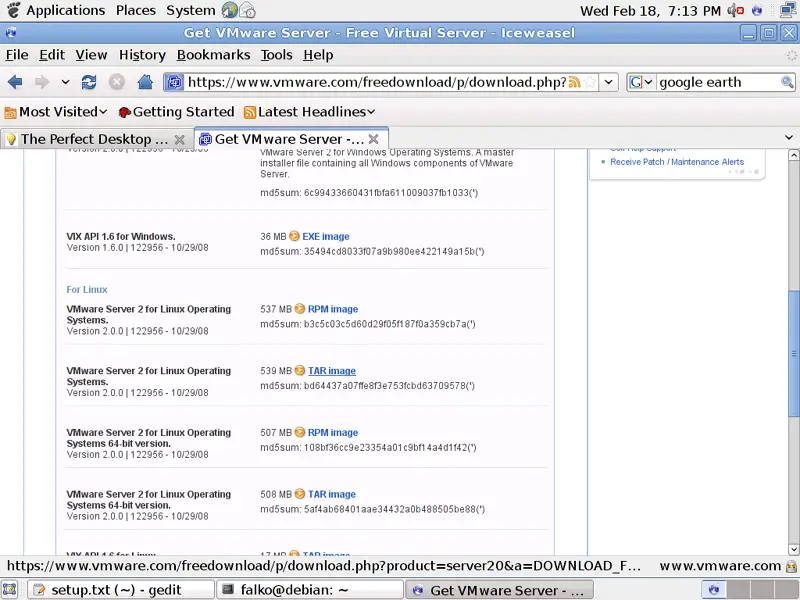The width and height of the screenshot is (800, 600).
Task: Click the 539 MB TAR image link
Action: coord(332,371)
